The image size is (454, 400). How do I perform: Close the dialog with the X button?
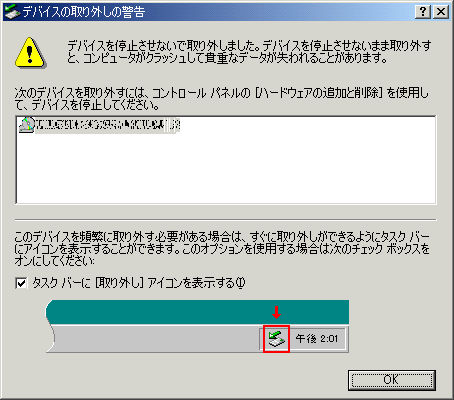click(441, 12)
